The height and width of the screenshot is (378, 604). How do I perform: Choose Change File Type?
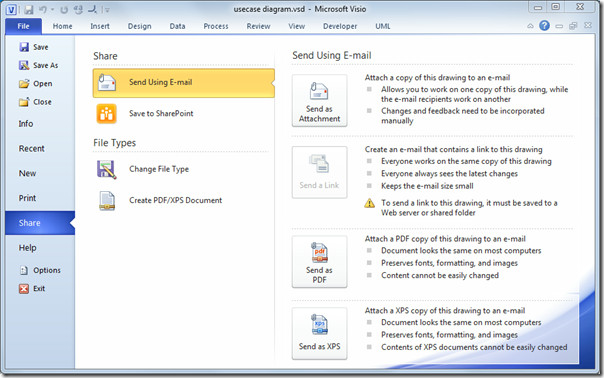[x=183, y=169]
